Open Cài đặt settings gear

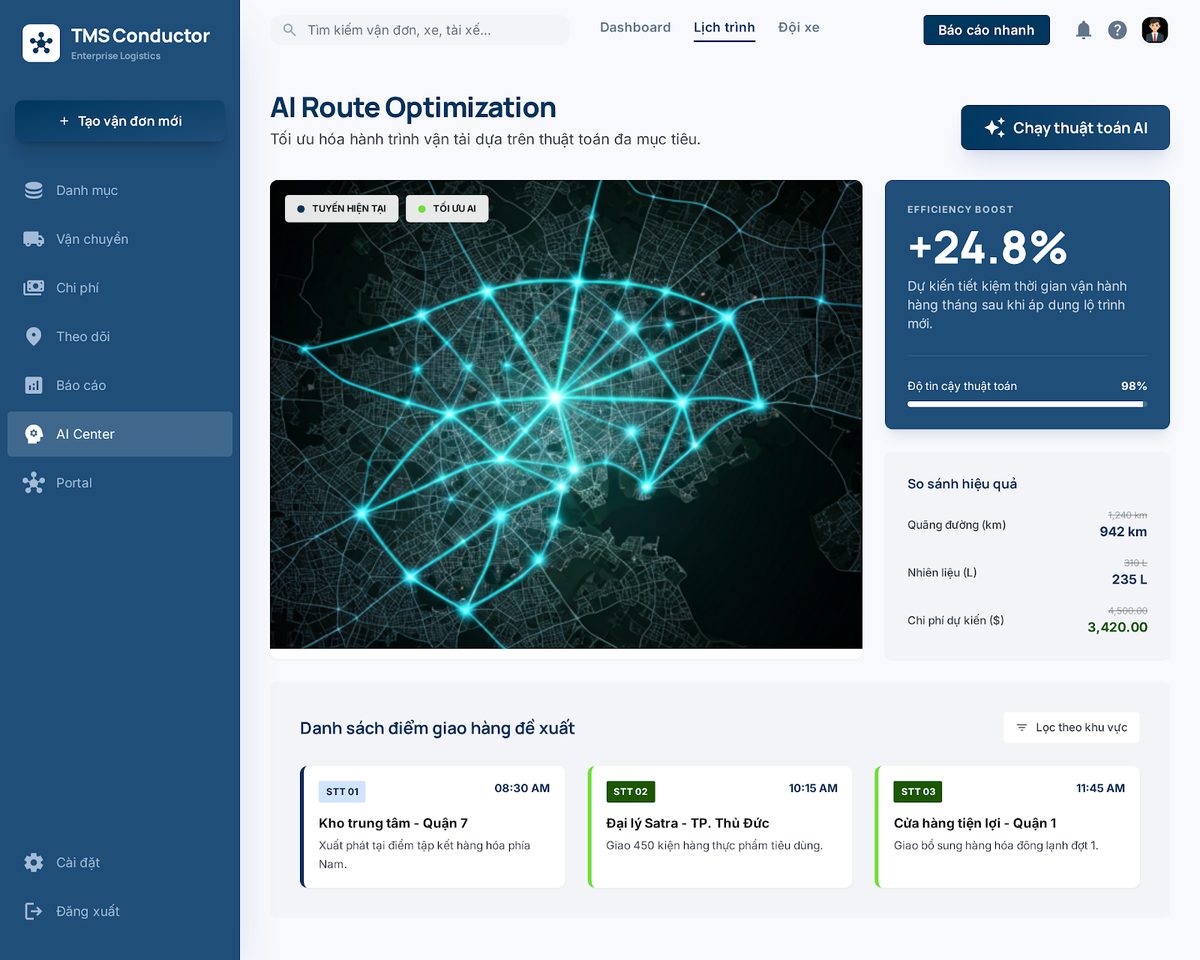(x=34, y=862)
